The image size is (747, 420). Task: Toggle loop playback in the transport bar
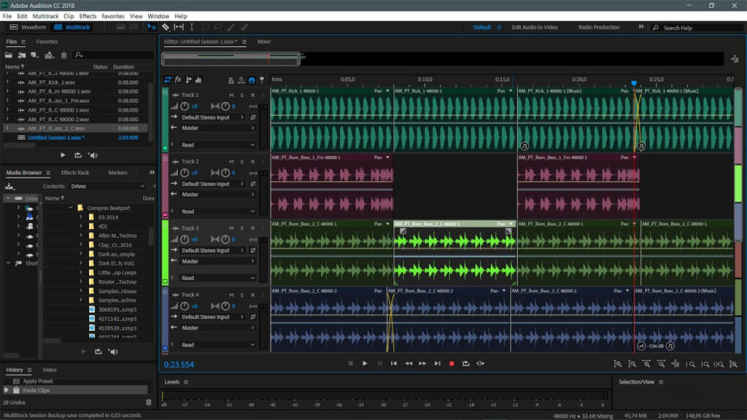tap(466, 363)
